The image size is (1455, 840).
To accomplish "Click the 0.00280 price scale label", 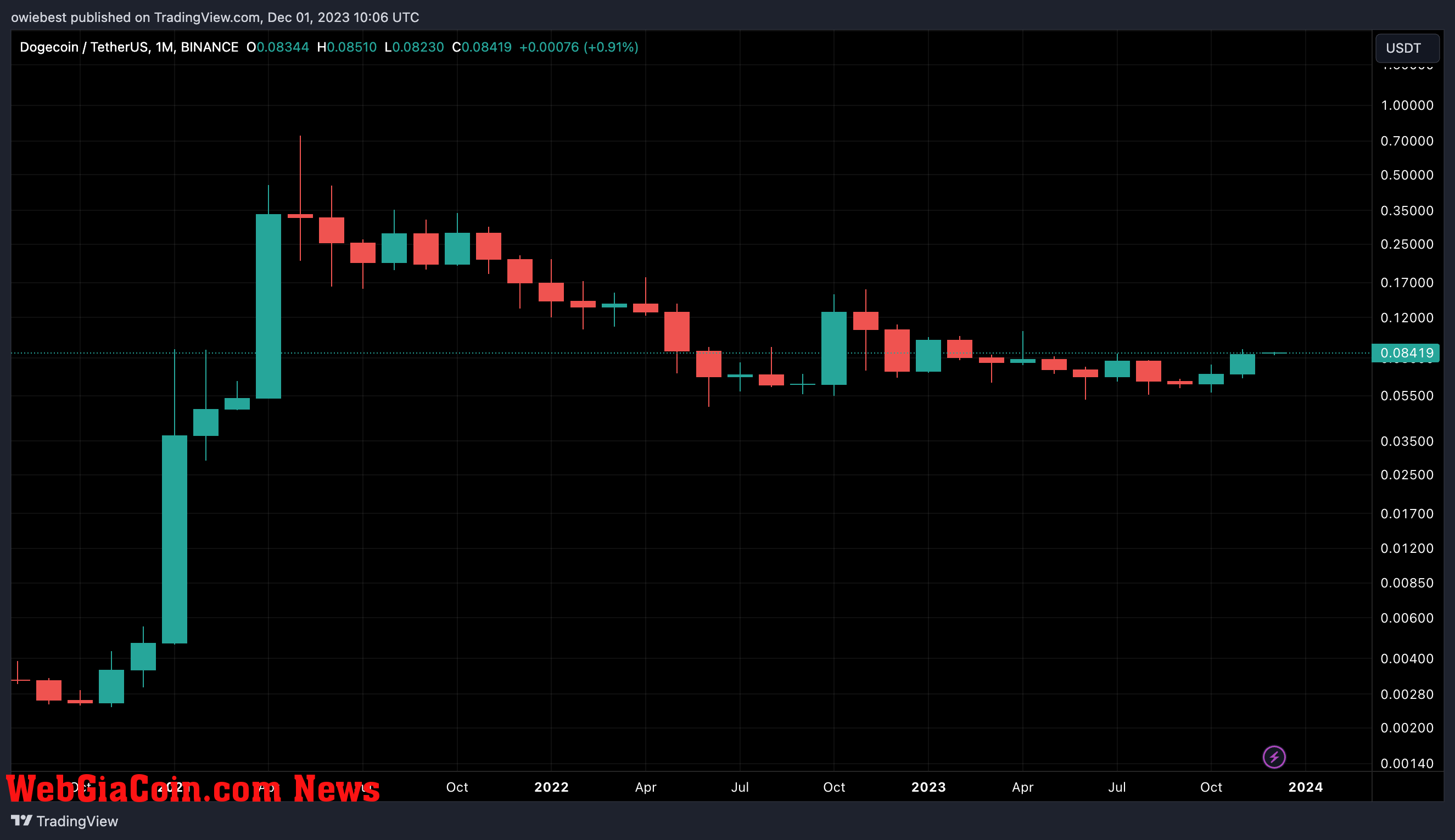I will pyautogui.click(x=1407, y=694).
